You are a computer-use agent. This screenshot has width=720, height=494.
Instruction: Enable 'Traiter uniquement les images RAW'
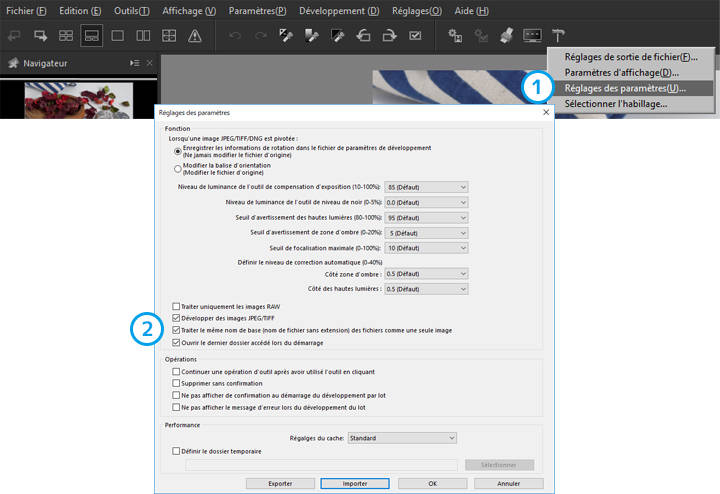(177, 307)
